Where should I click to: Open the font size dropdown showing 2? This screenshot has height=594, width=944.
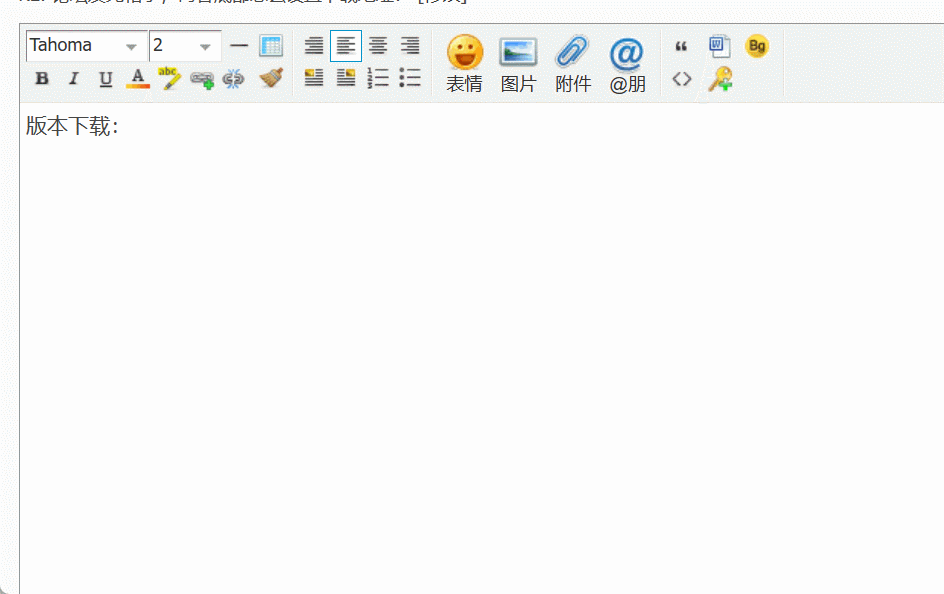185,46
